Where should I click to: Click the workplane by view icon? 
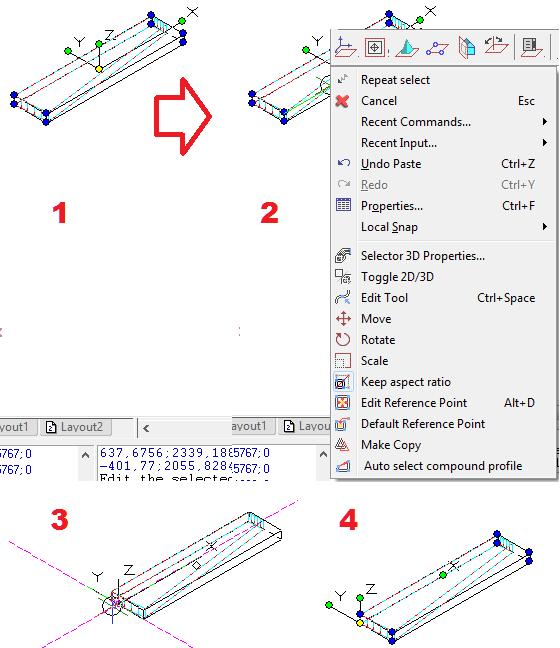point(375,47)
